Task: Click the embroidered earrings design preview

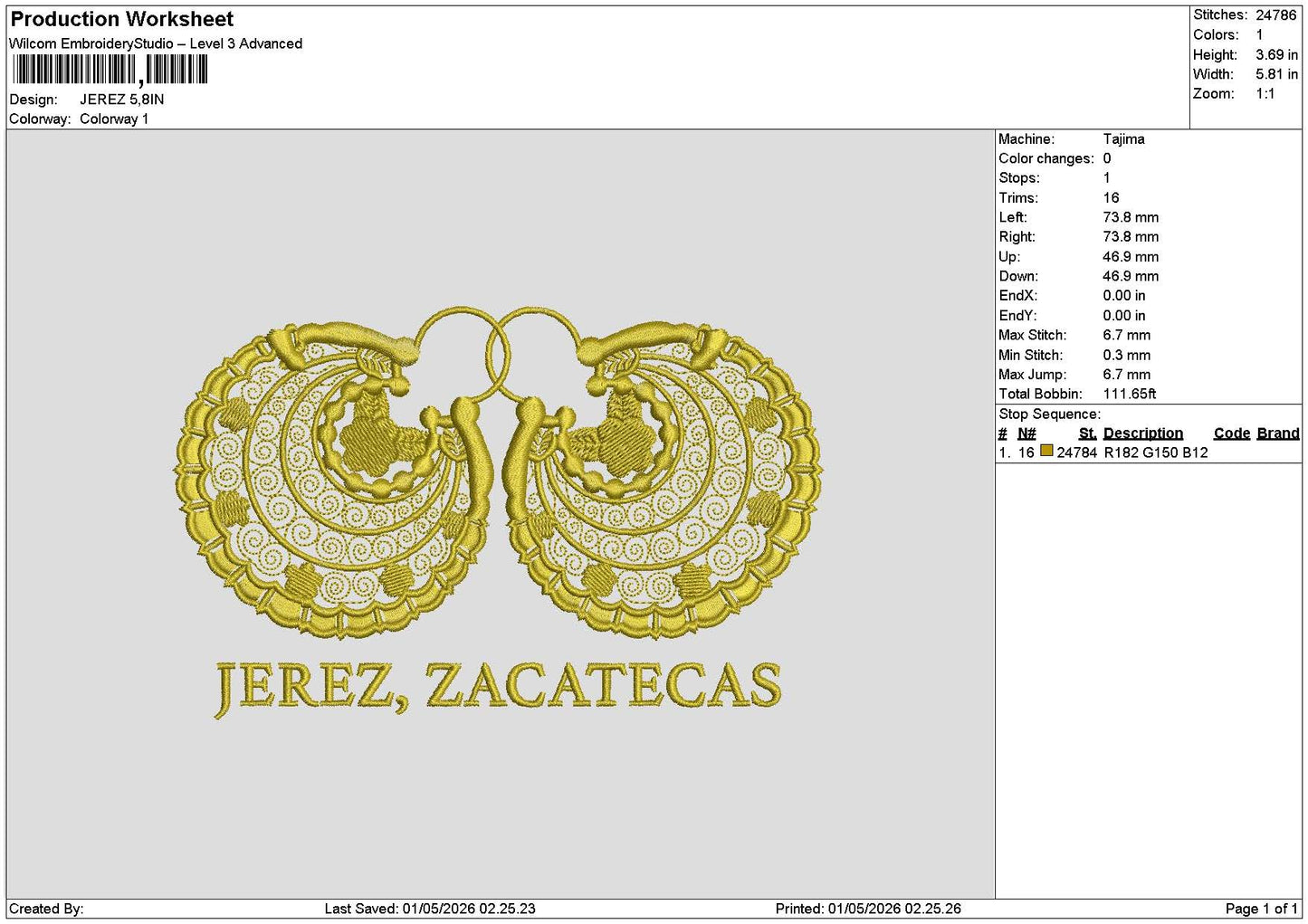Action: pyautogui.click(x=499, y=472)
